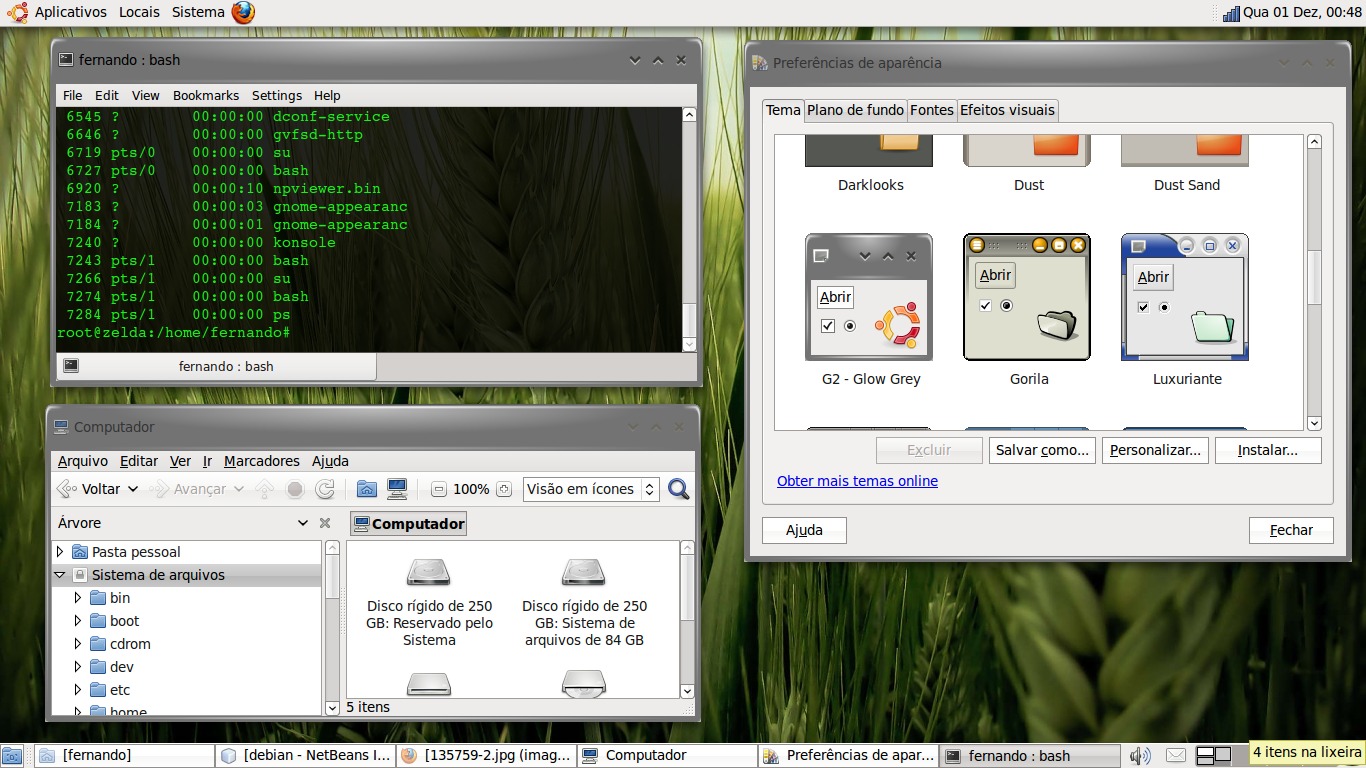This screenshot has height=768, width=1366.
Task: Click the network status icon in top panel
Action: (x=1231, y=13)
